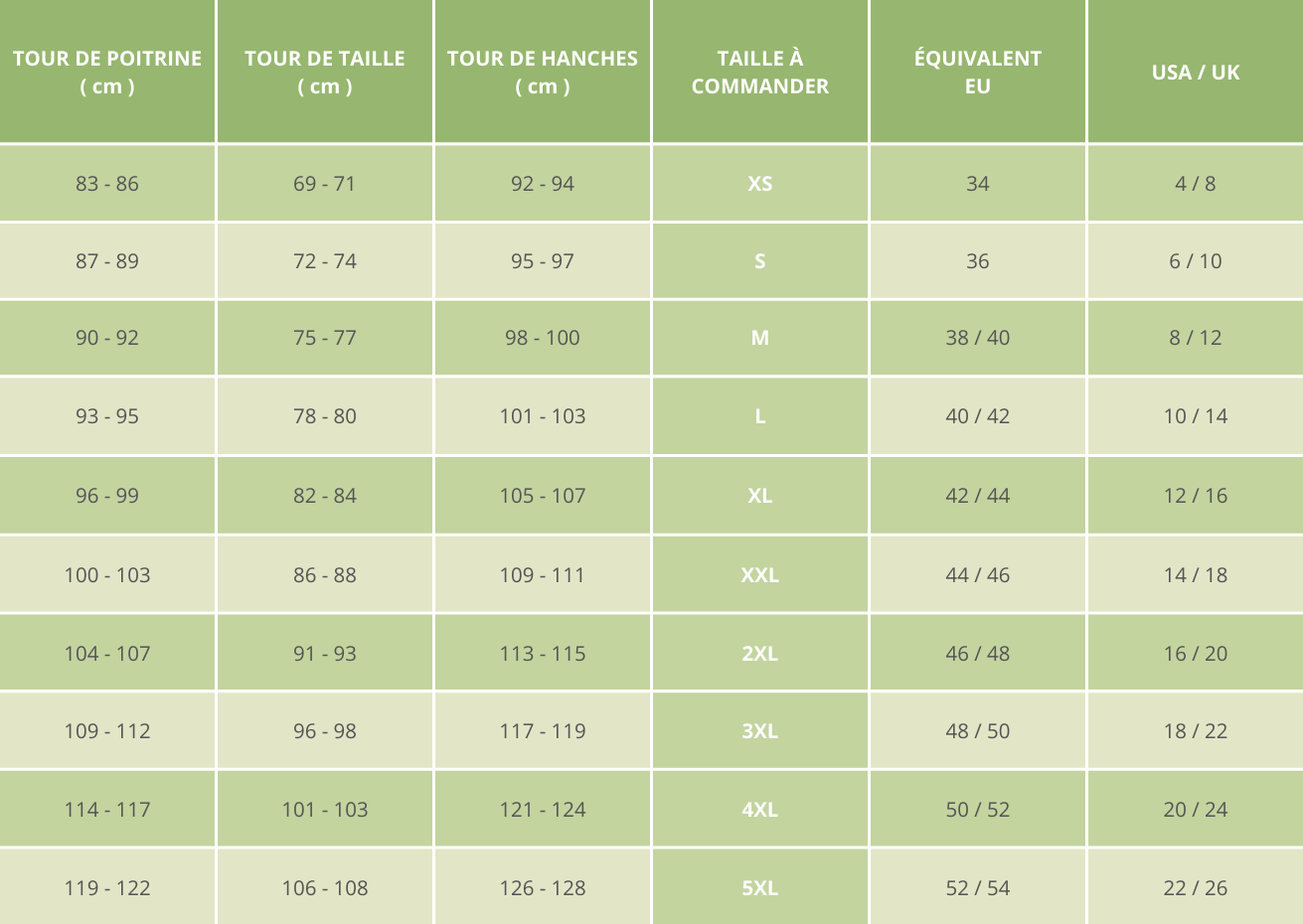
Task: Select the XS size cell
Action: point(760,184)
